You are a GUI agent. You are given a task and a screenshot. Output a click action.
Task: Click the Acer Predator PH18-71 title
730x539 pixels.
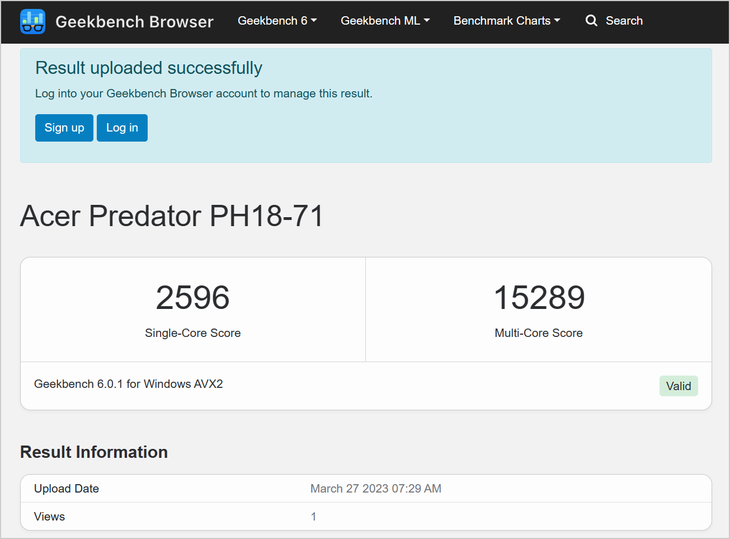[x=171, y=216]
